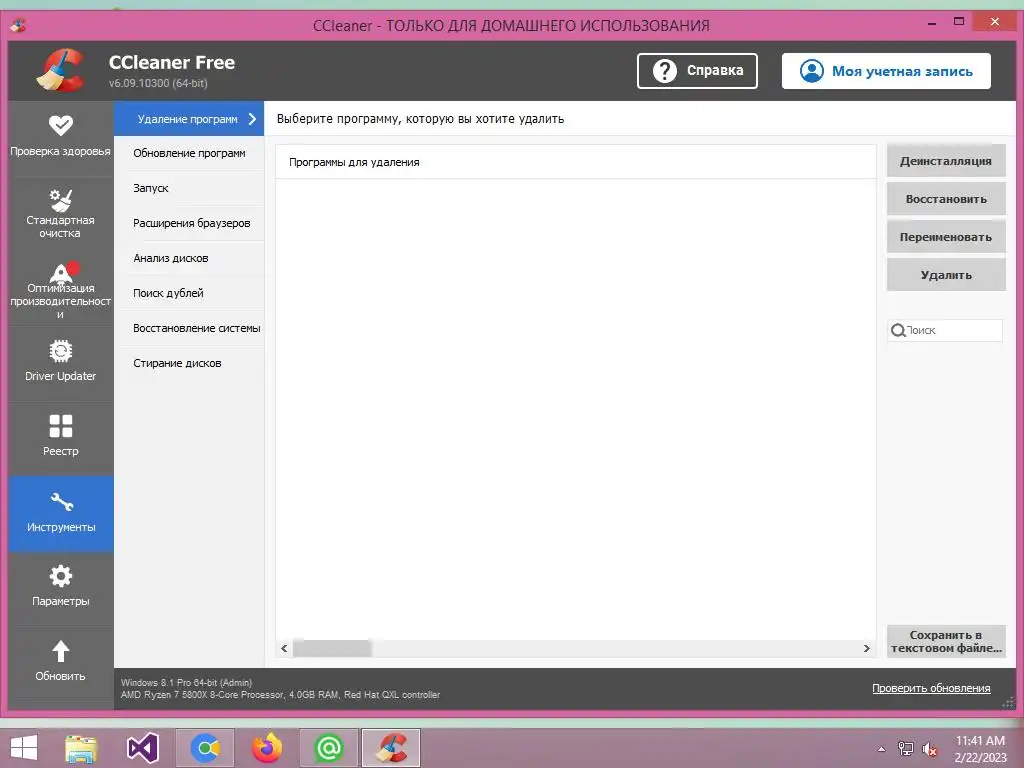1024x768 pixels.
Task: Click the network tray icon
Action: [x=906, y=748]
